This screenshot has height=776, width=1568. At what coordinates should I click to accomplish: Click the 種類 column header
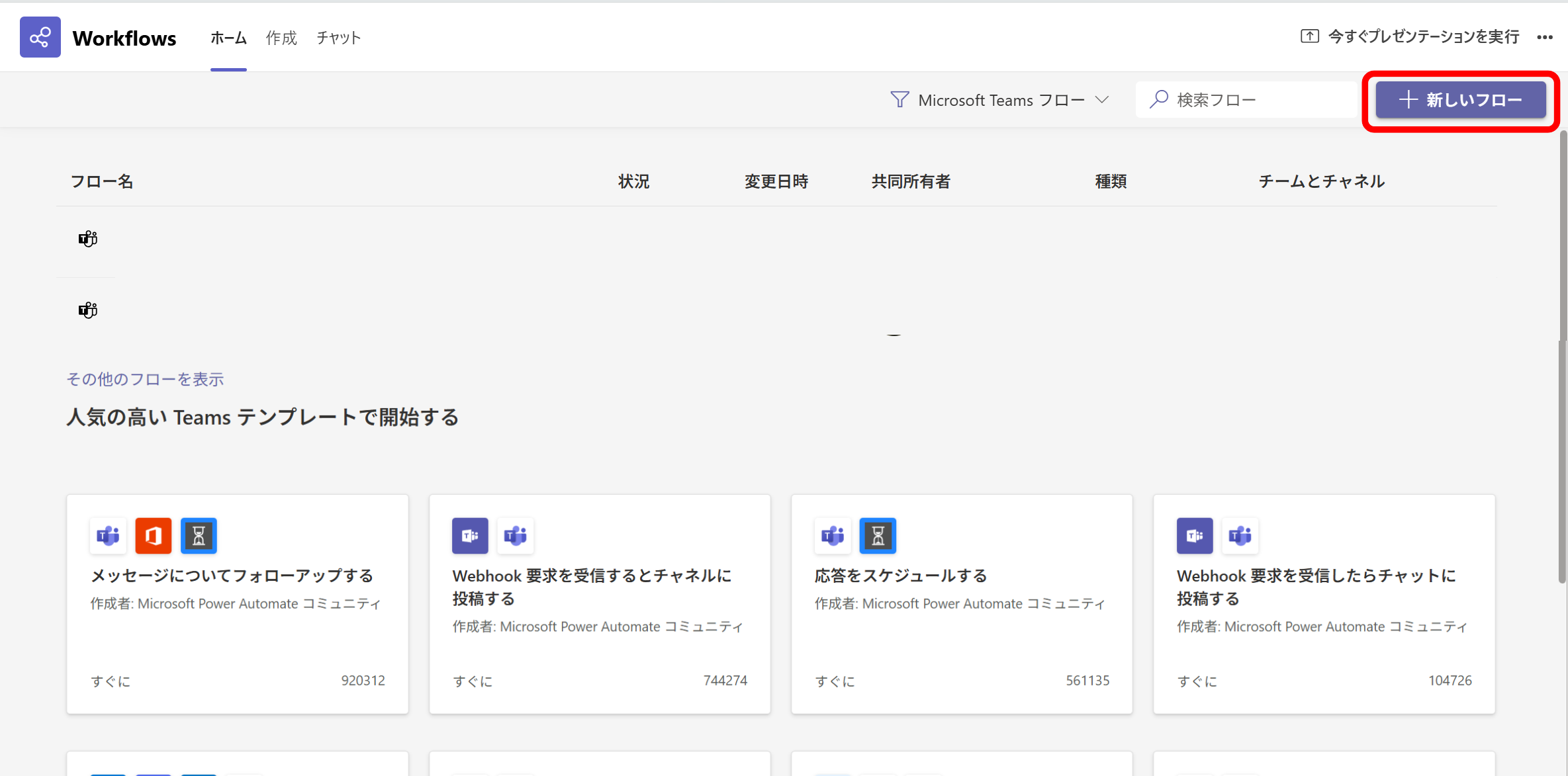click(1111, 181)
